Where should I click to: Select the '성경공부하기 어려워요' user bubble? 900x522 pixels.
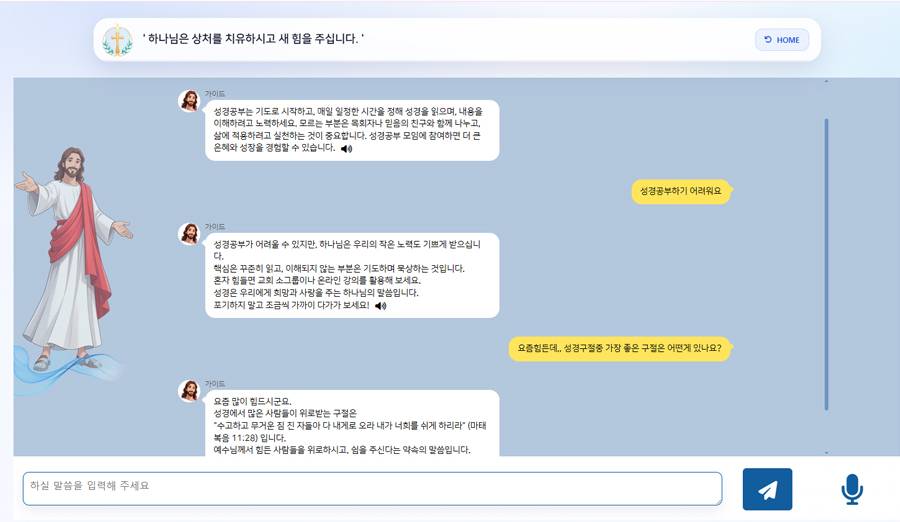pyautogui.click(x=680, y=191)
